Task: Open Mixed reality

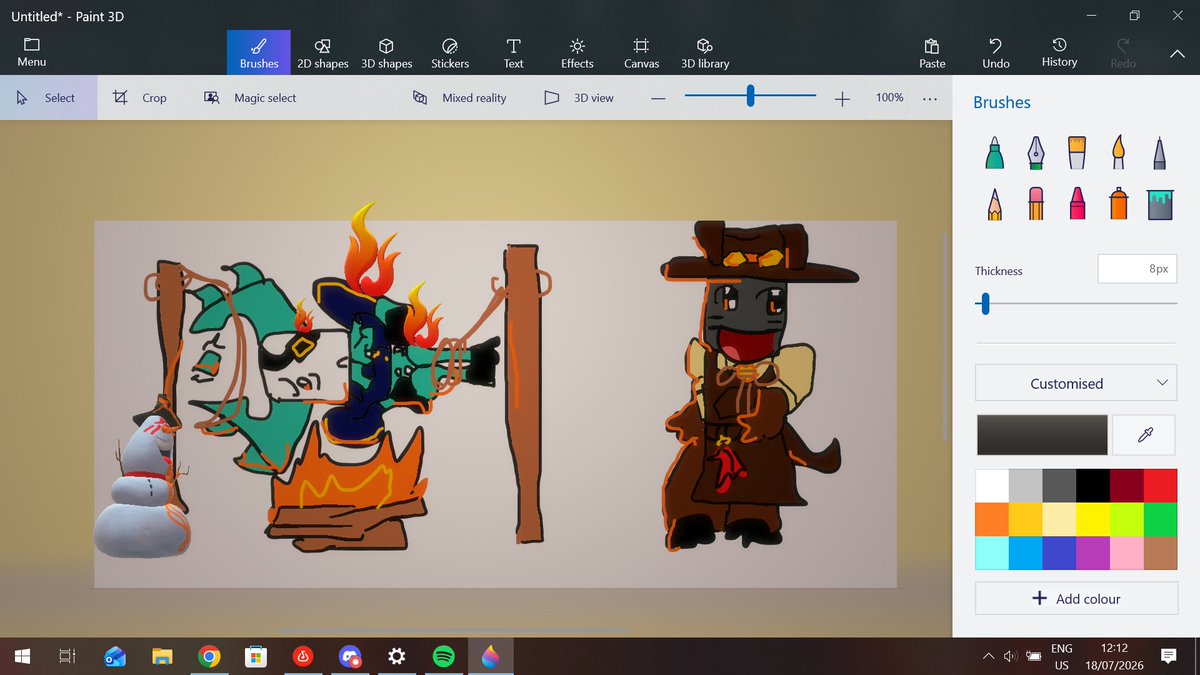Action: [460, 98]
